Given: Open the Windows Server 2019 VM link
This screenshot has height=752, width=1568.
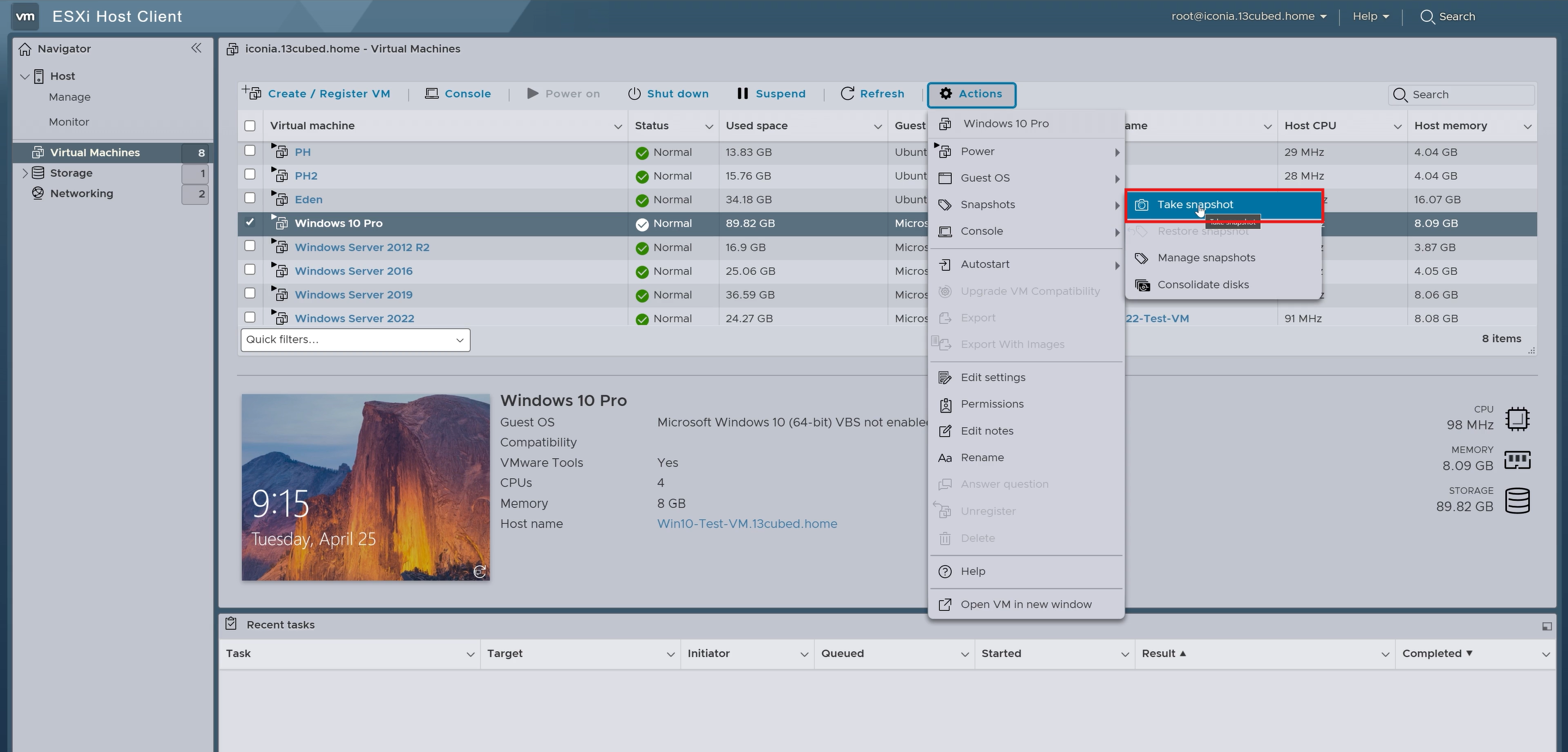Looking at the screenshot, I should point(353,295).
